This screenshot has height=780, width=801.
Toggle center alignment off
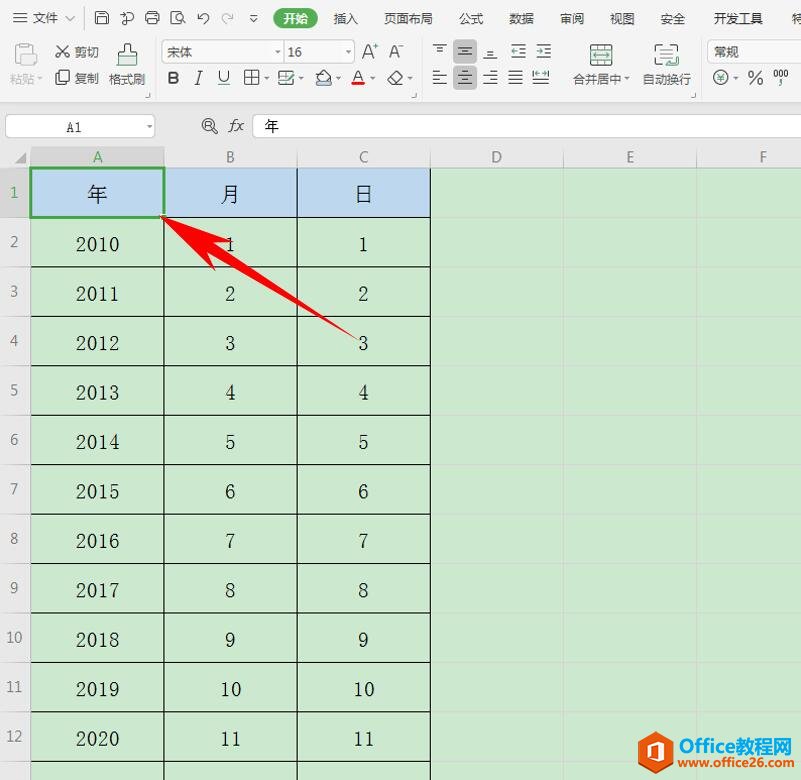tap(465, 77)
